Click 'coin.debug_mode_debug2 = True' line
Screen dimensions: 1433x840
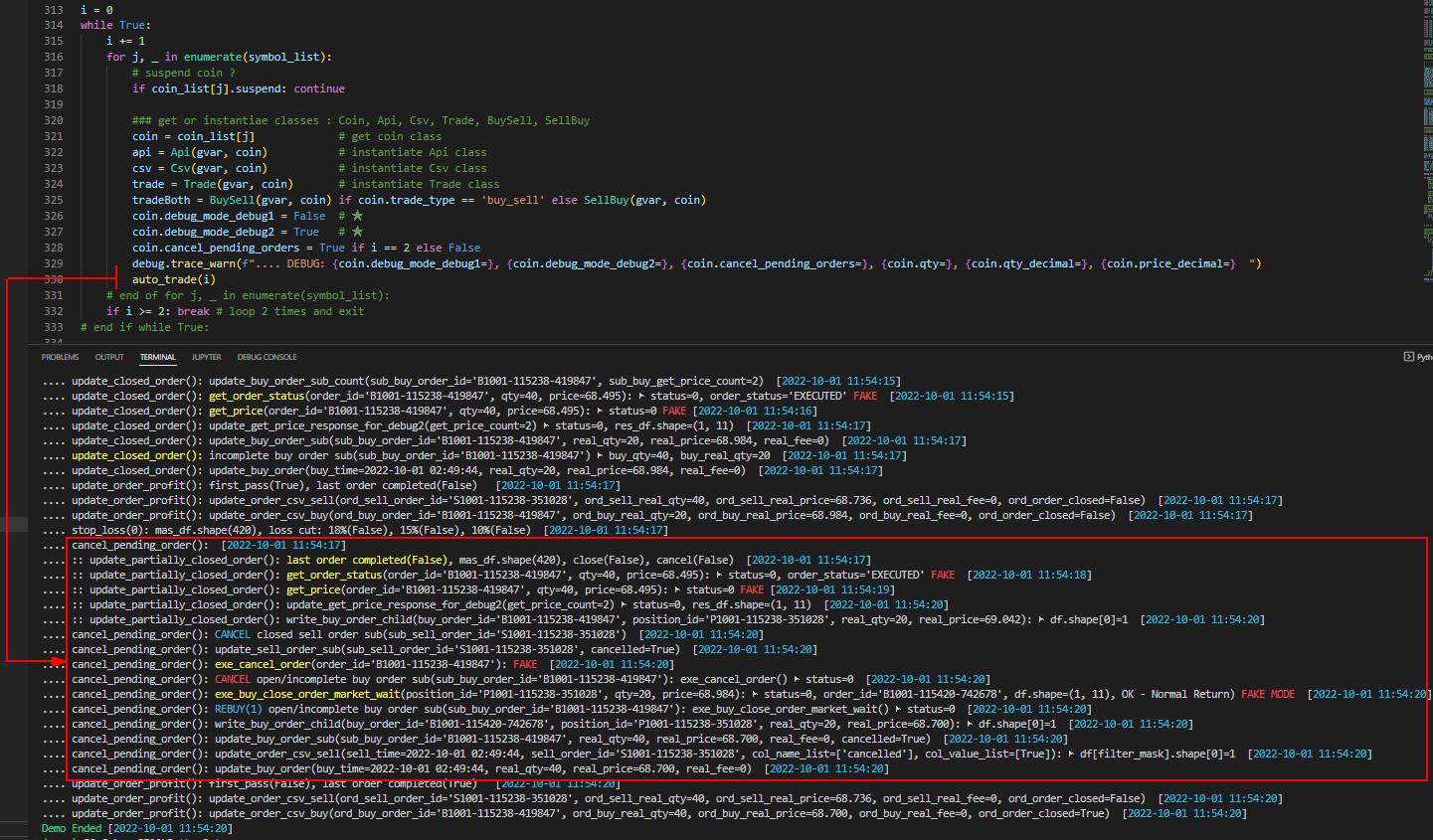click(226, 232)
